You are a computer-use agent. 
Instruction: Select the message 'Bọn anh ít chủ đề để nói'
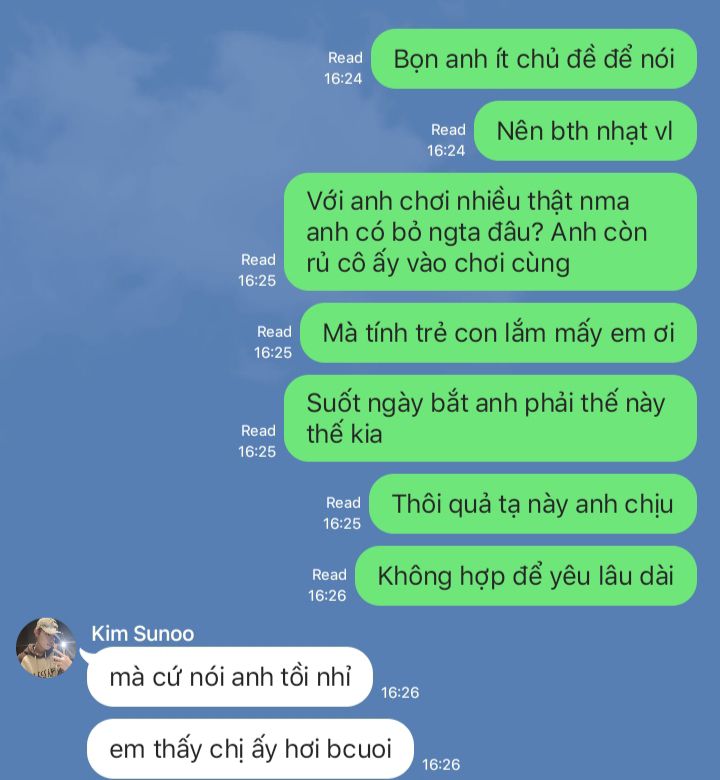[x=534, y=59]
